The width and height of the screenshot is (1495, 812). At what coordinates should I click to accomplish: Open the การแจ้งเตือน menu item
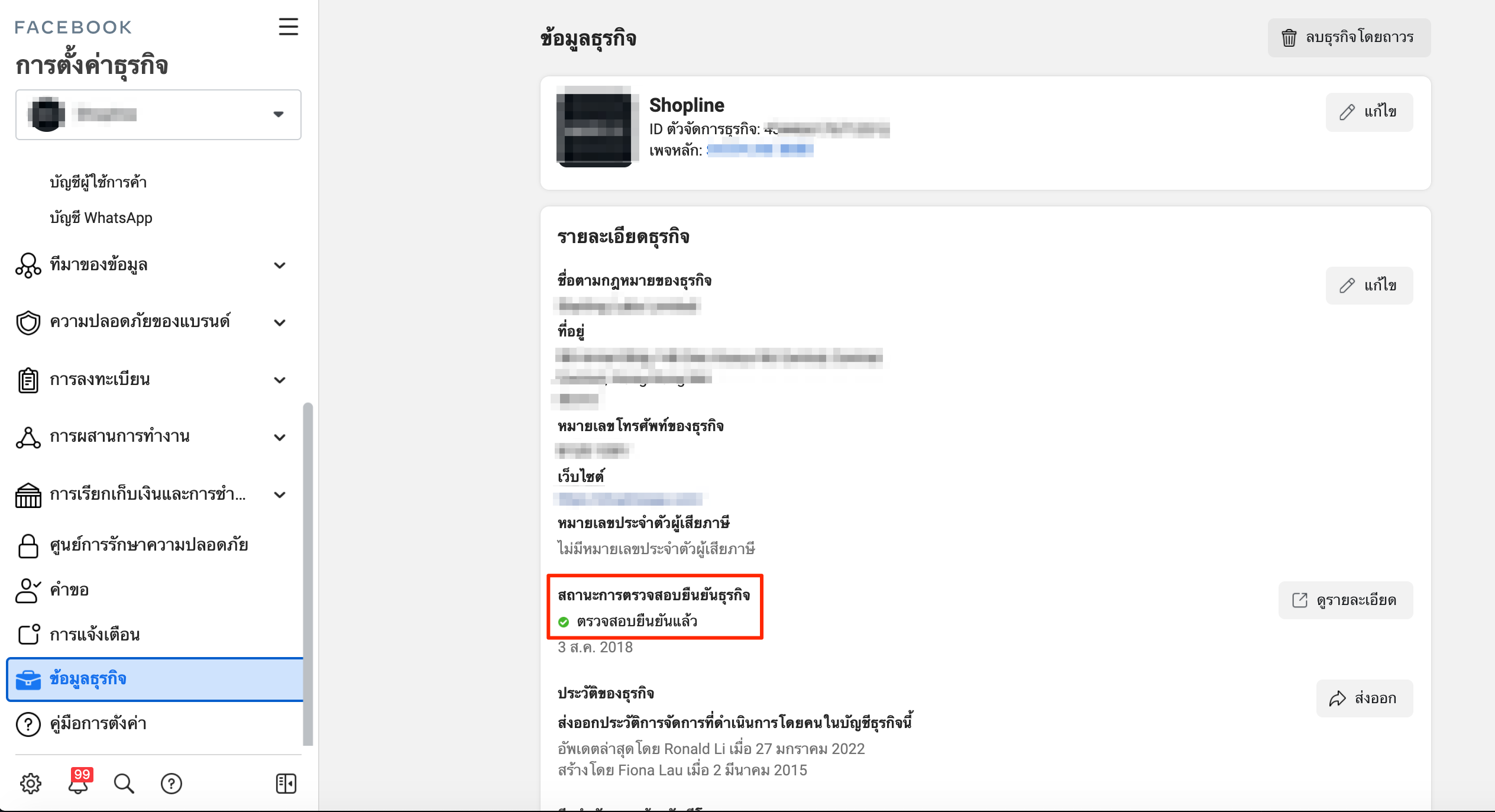(95, 635)
